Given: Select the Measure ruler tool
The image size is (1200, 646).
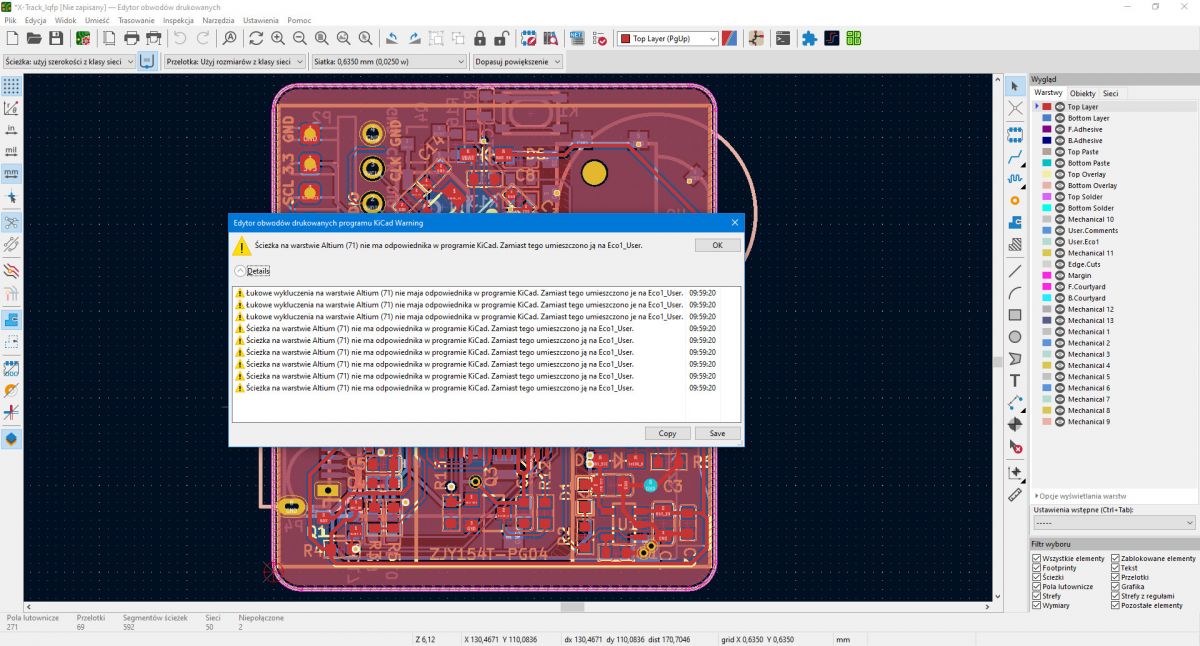Looking at the screenshot, I should [x=1015, y=494].
